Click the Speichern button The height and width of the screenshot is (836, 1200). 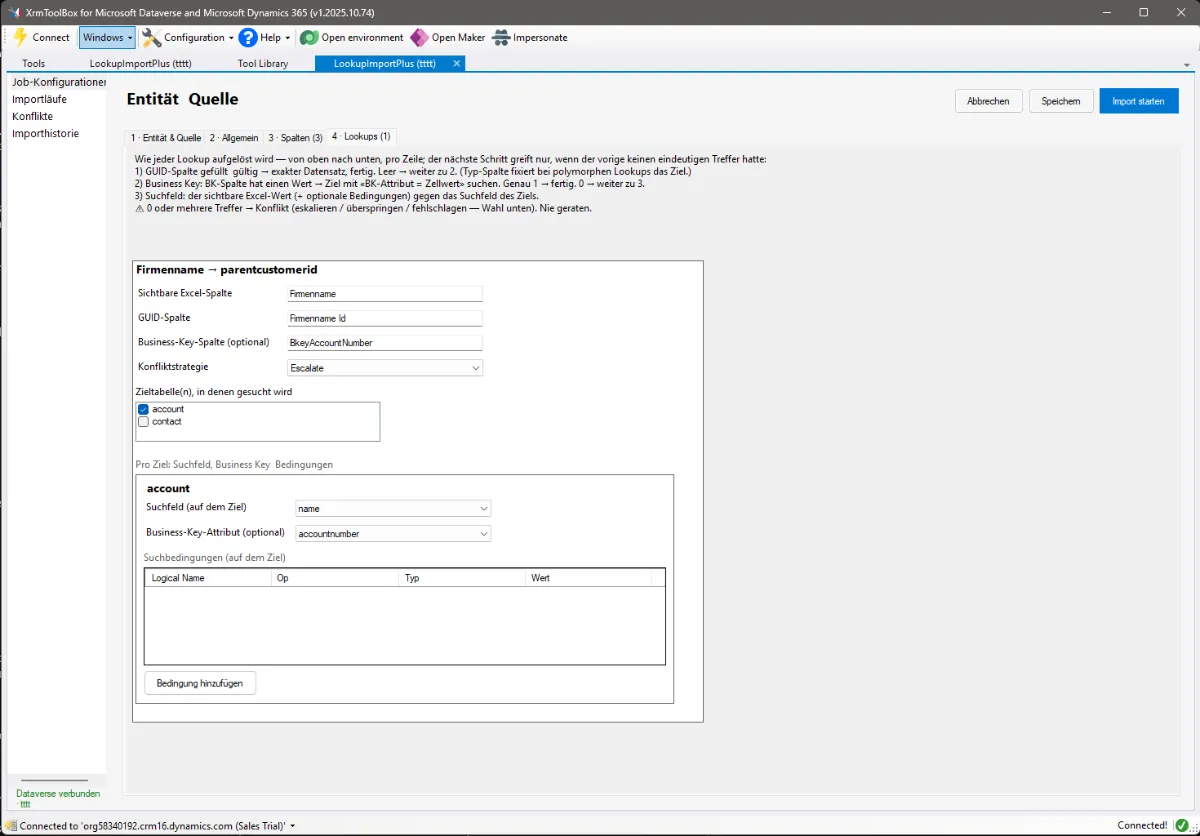pyautogui.click(x=1061, y=101)
